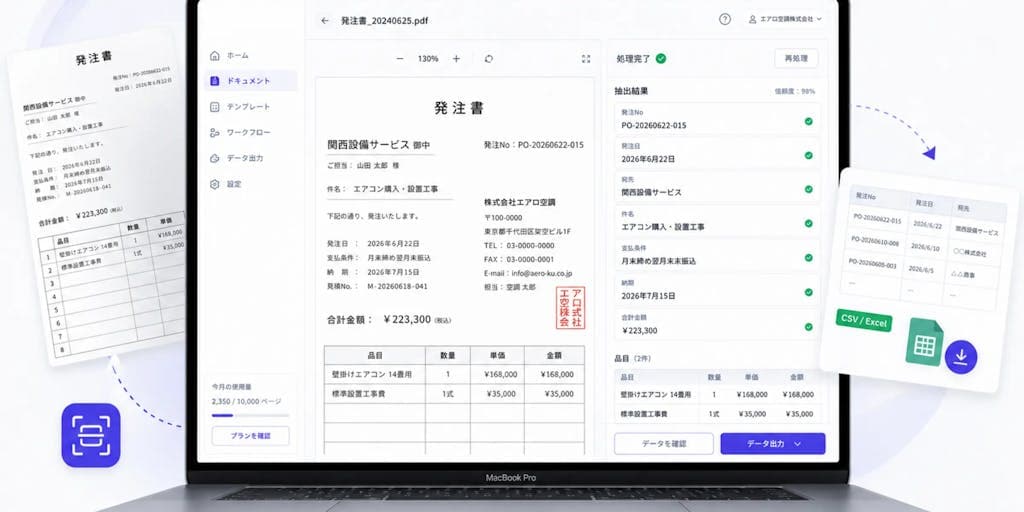The width and height of the screenshot is (1024, 512).
Task: Click the scanned 発注書 paper thumbnail on left
Action: [x=97, y=196]
